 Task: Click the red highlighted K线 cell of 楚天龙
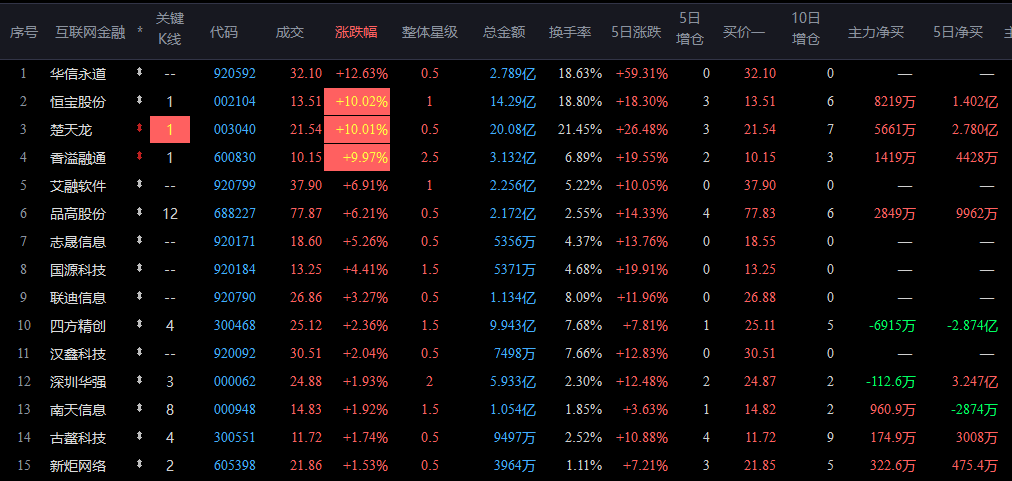pos(170,130)
